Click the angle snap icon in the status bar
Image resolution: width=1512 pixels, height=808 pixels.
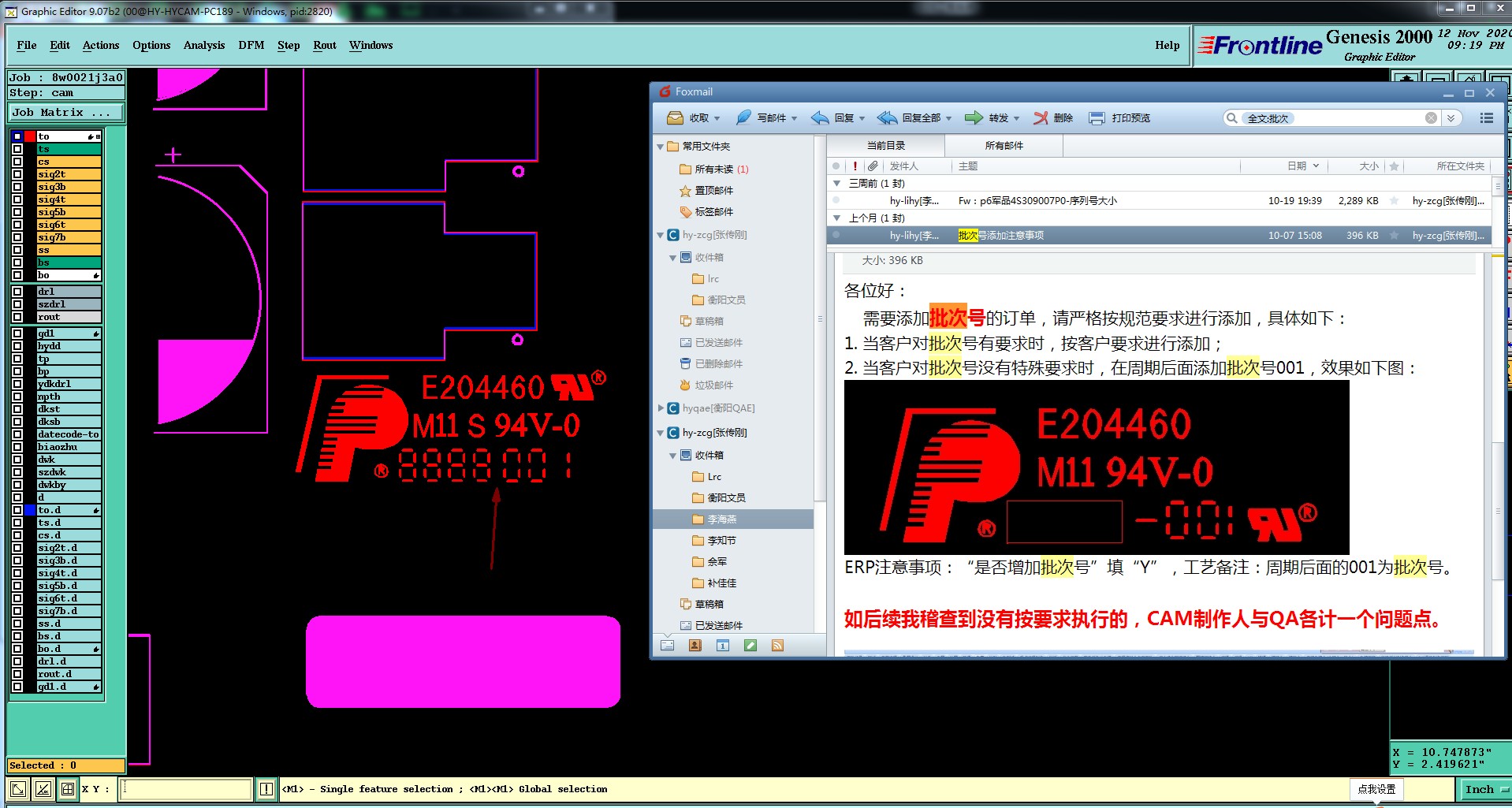click(43, 789)
